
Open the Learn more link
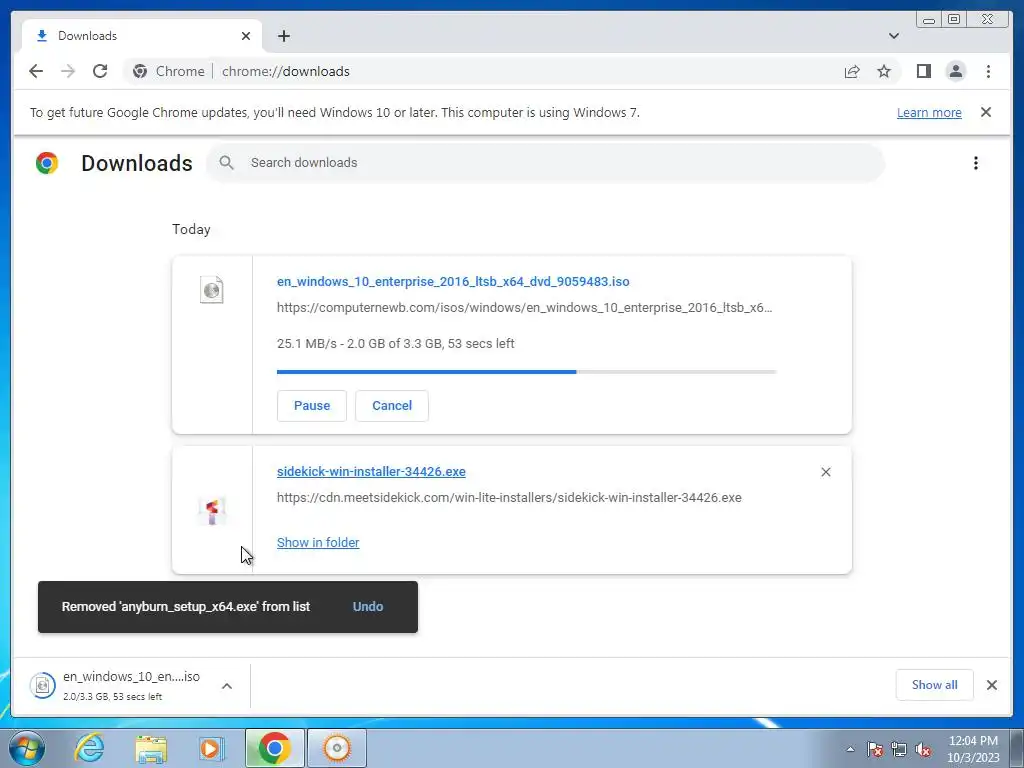pyautogui.click(x=929, y=112)
